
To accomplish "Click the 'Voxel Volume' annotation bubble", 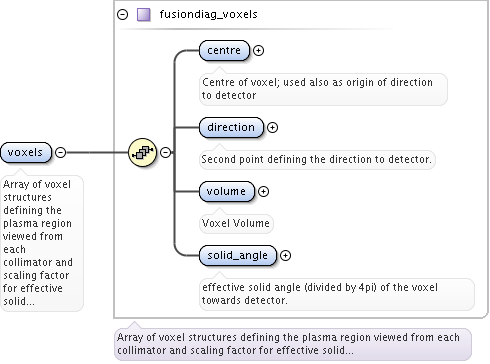I will (236, 223).
